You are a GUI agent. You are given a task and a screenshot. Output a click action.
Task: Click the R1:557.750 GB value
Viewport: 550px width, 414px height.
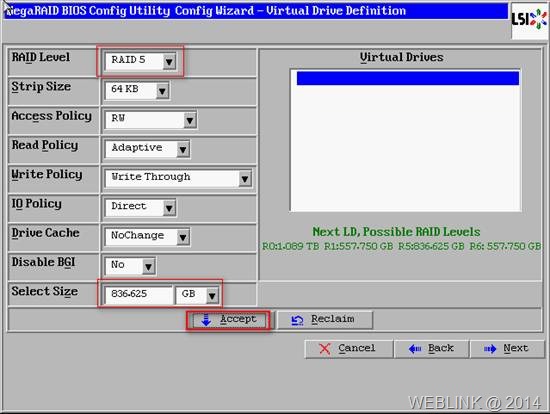tap(358, 246)
